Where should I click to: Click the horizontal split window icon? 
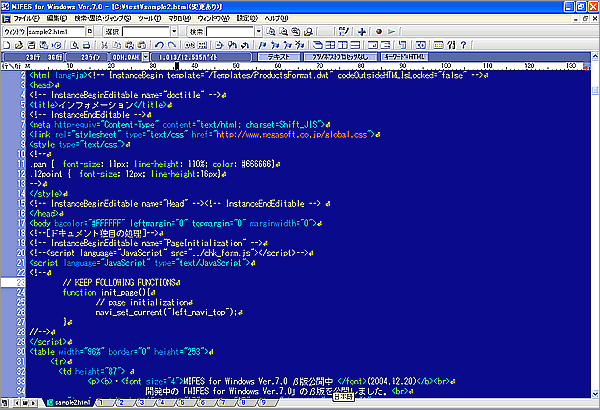click(x=355, y=45)
